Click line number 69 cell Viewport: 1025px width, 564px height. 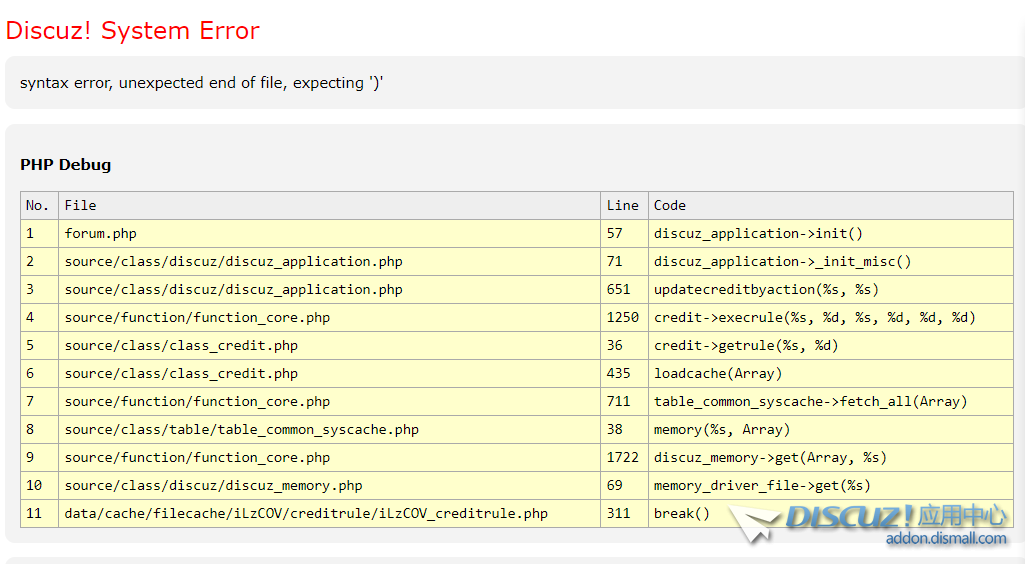624,486
